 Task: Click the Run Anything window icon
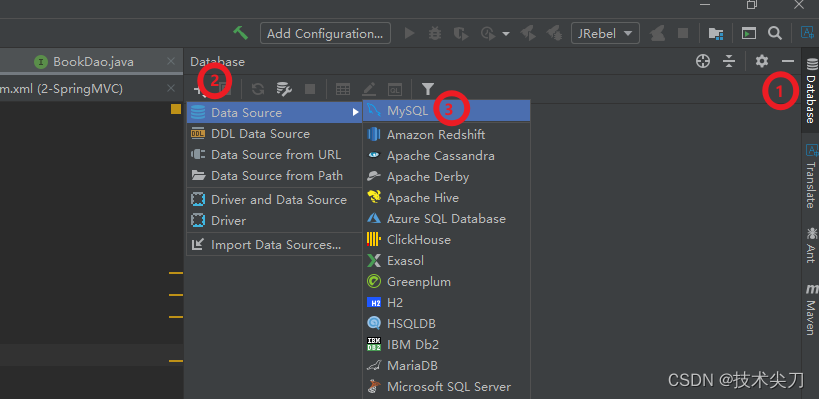(749, 33)
